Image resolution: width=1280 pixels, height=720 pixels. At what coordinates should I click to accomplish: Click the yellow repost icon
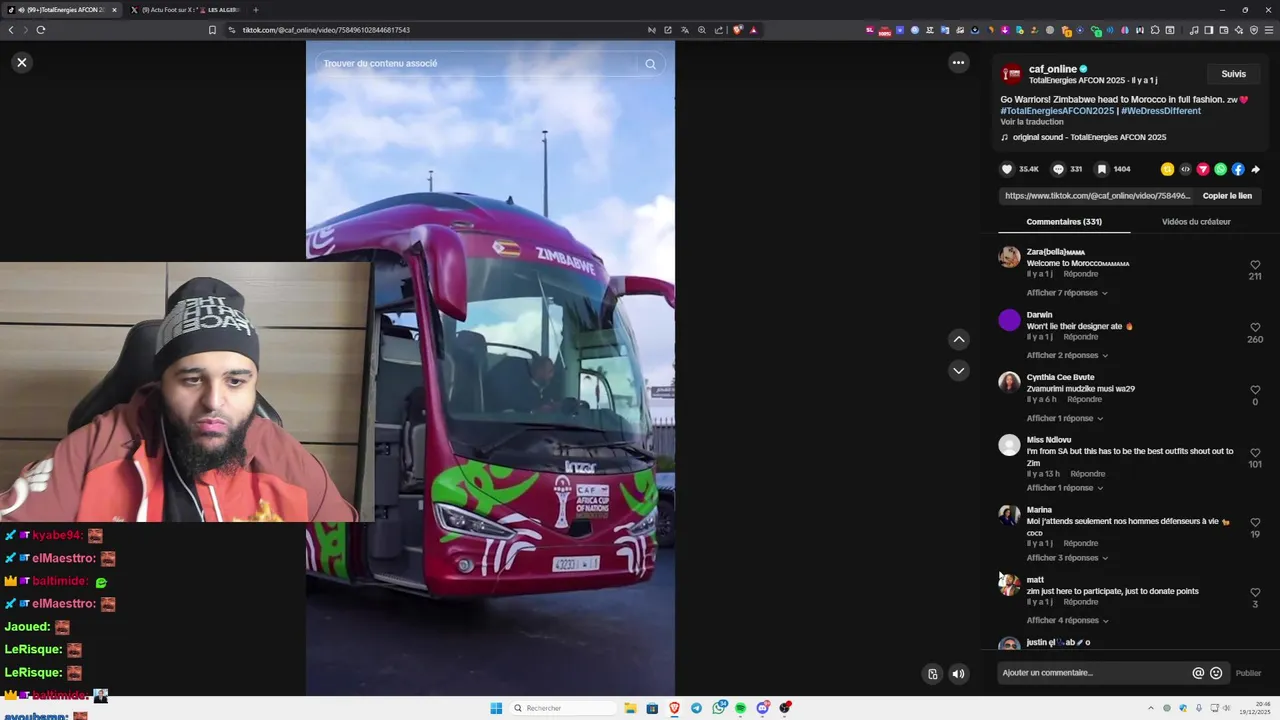click(x=1167, y=169)
